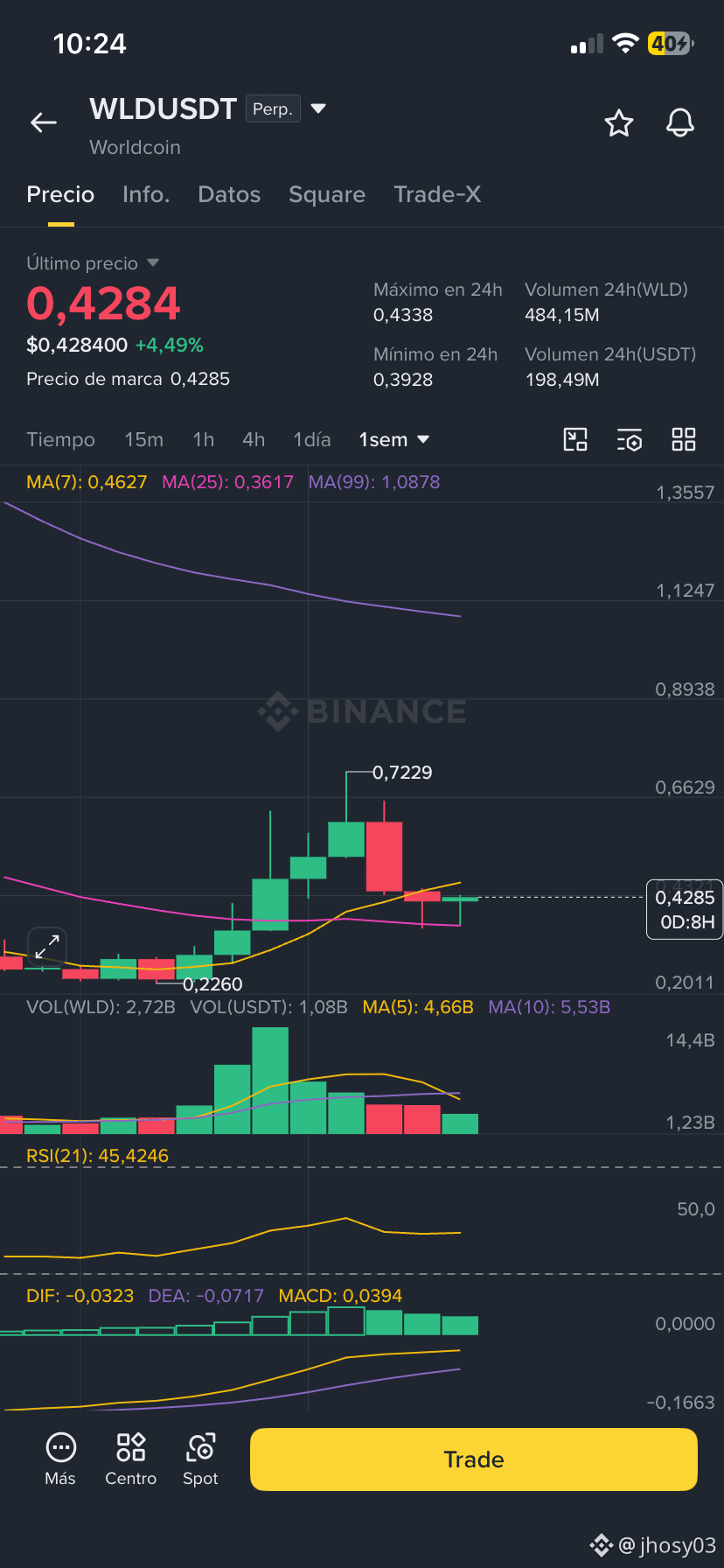724x1568 pixels.
Task: Tap the MA(99): 1,0878 indicator label
Action: 374,482
